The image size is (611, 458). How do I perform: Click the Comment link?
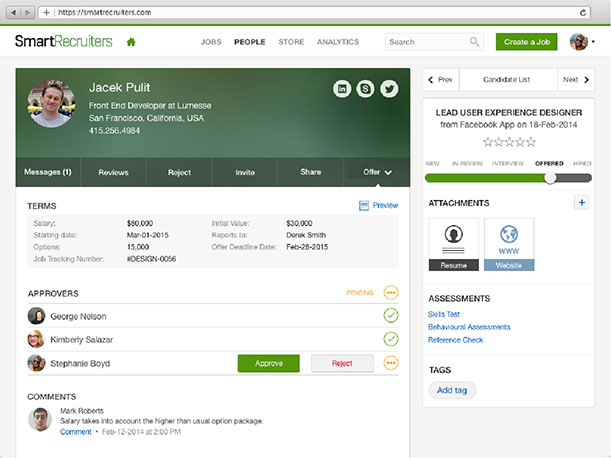pyautogui.click(x=76, y=432)
